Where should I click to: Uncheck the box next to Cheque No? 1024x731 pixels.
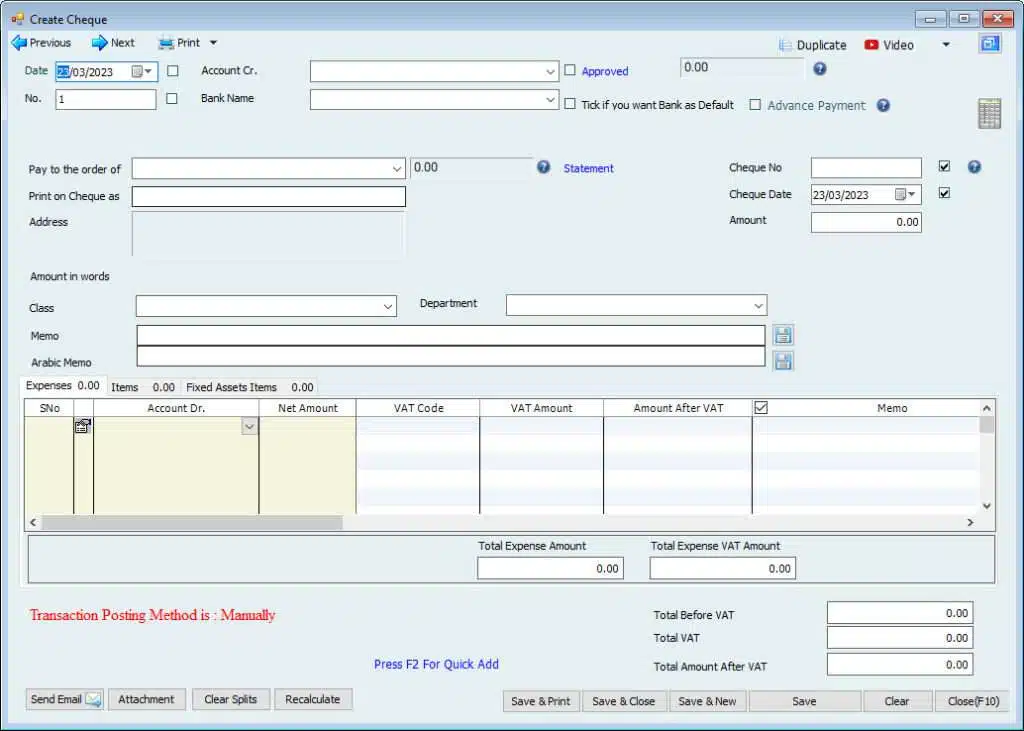[944, 167]
